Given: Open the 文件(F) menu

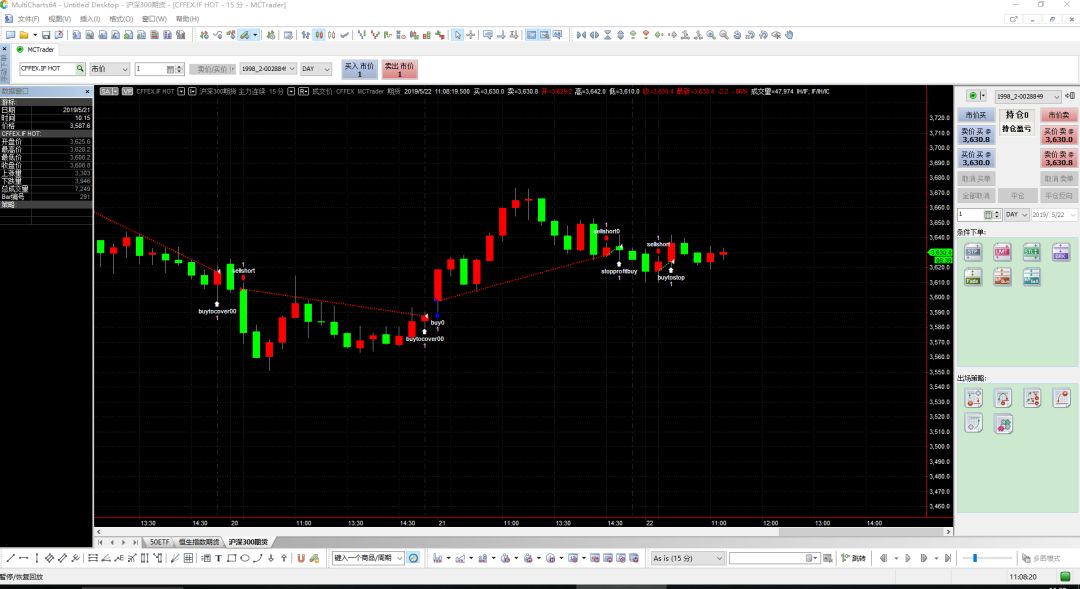Looking at the screenshot, I should click(x=28, y=19).
